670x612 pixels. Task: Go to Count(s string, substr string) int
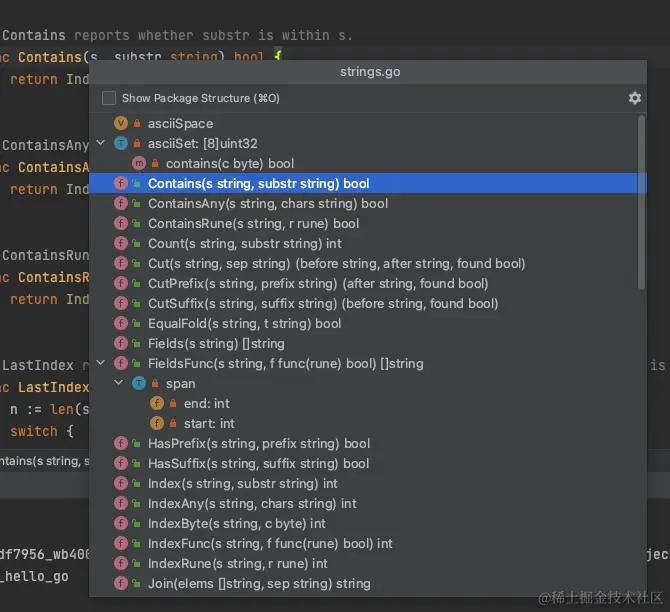point(244,243)
